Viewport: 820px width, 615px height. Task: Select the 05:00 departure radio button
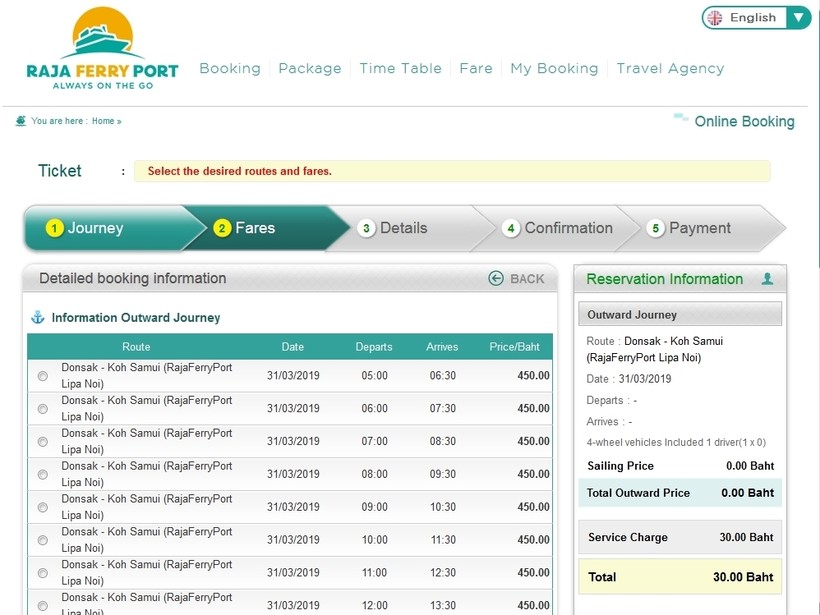42,376
